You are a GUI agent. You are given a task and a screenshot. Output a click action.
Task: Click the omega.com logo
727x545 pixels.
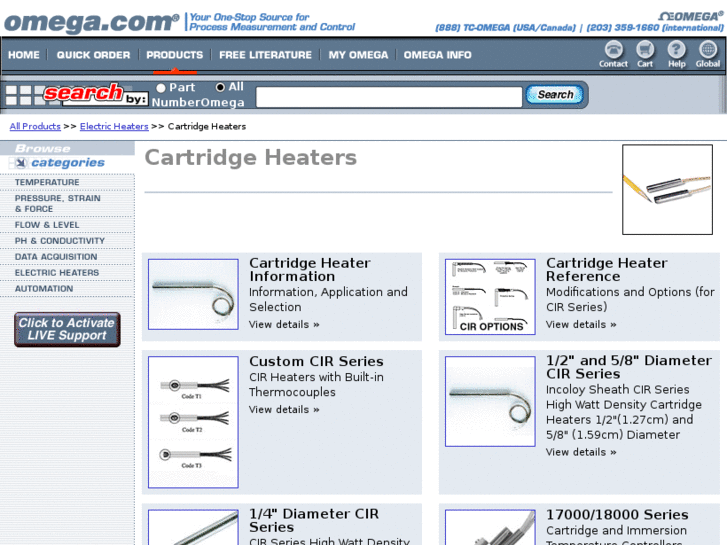pos(92,22)
